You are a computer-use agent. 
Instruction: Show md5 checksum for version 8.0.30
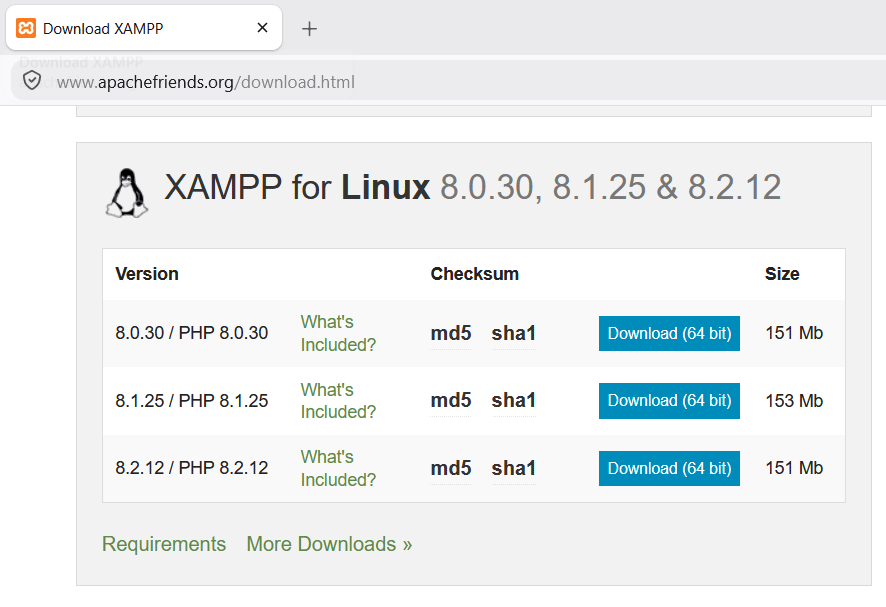point(450,333)
